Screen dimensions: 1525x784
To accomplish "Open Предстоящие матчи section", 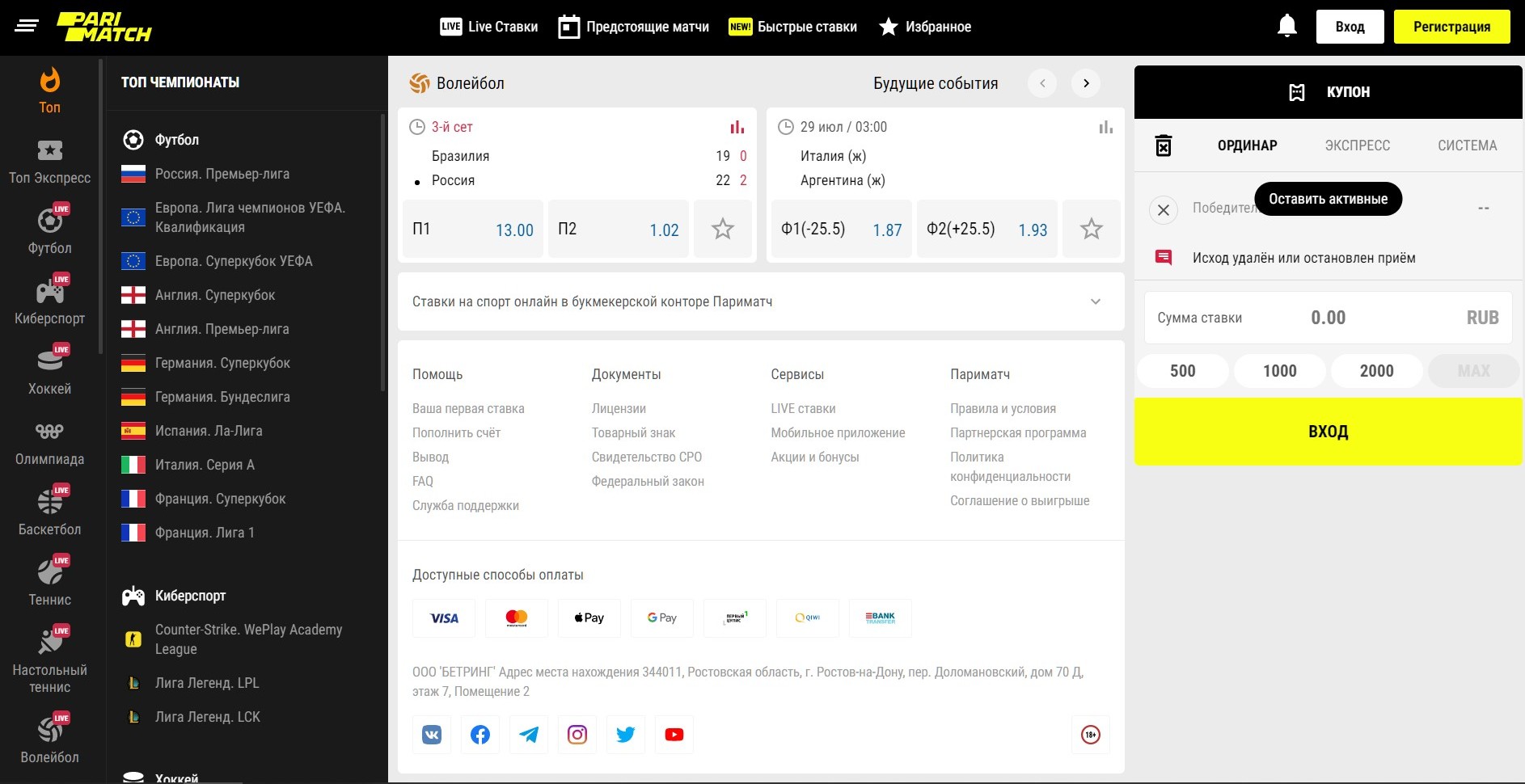I will click(634, 27).
